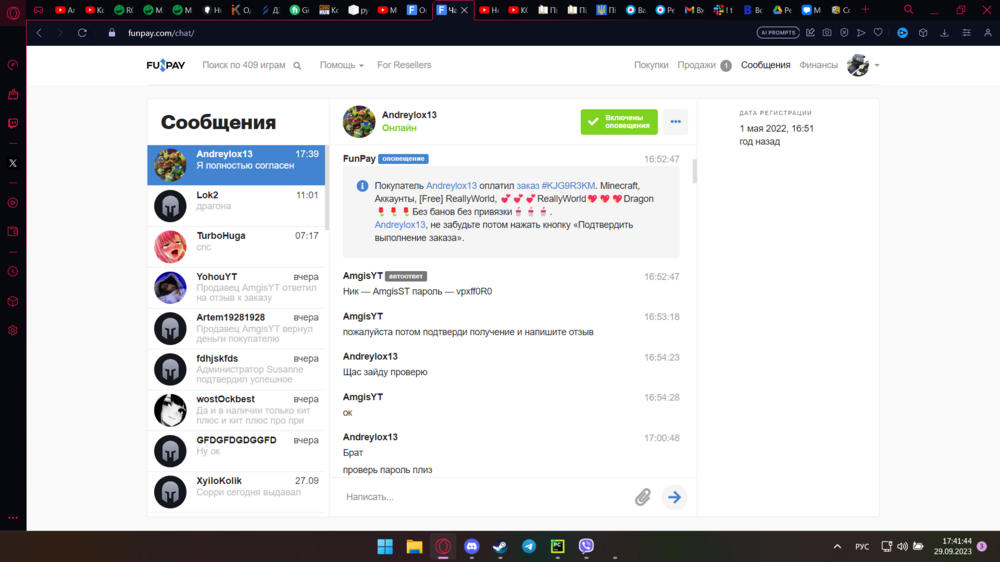Viewport: 1000px width, 562px height.
Task: Open a new browser tab with plus
Action: (x=865, y=10)
